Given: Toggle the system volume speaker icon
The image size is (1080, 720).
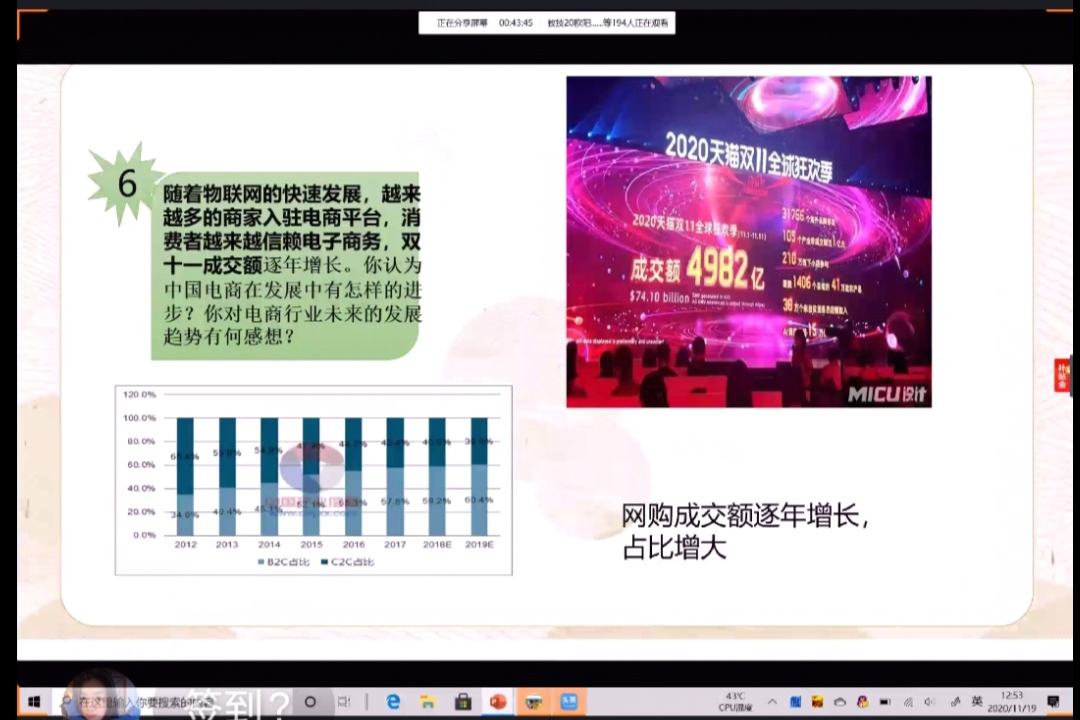Looking at the screenshot, I should pos(929,701).
